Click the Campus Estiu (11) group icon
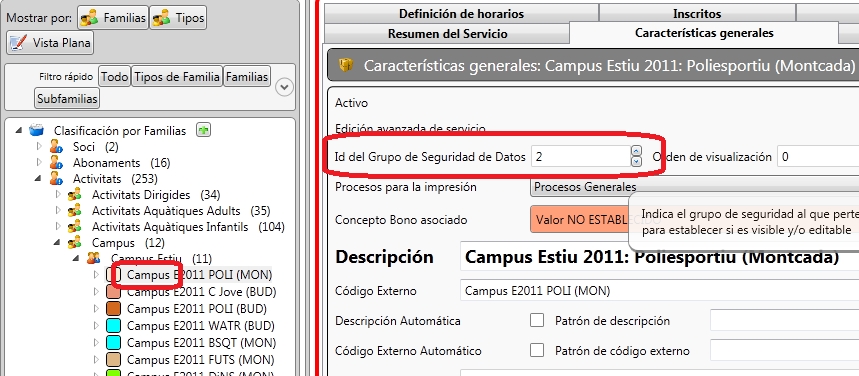The width and height of the screenshot is (859, 376). (94, 258)
